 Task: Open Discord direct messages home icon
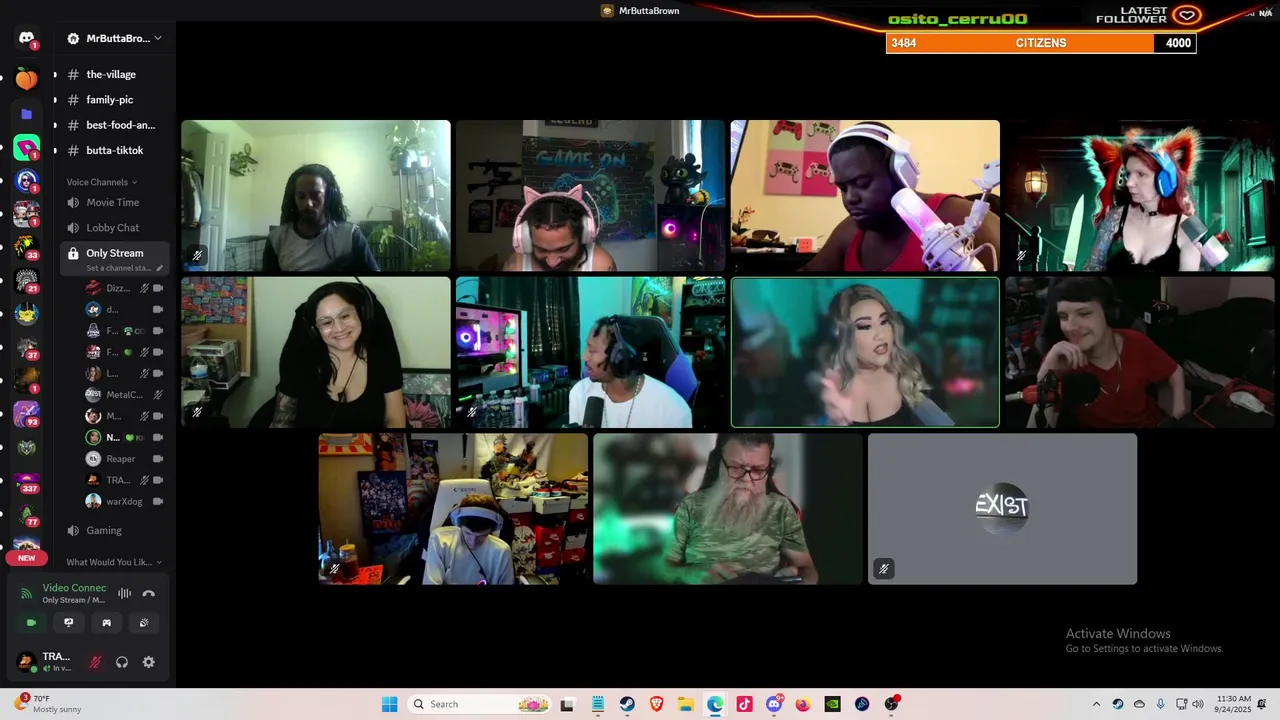pos(27,38)
